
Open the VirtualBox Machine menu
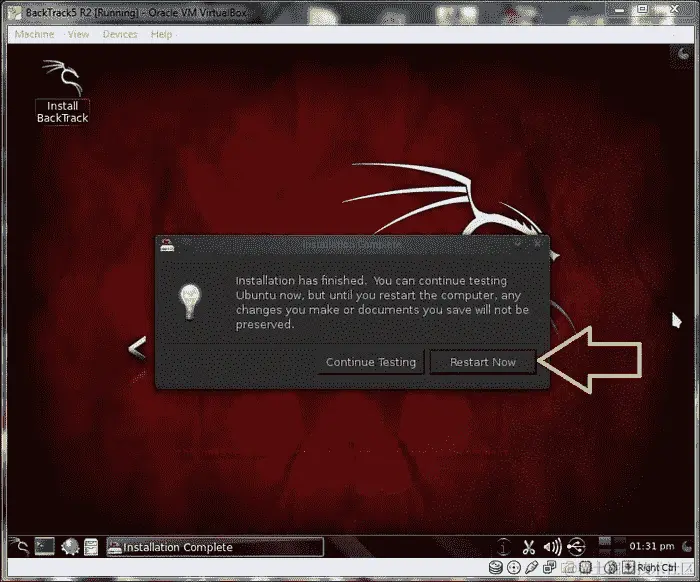[34, 34]
